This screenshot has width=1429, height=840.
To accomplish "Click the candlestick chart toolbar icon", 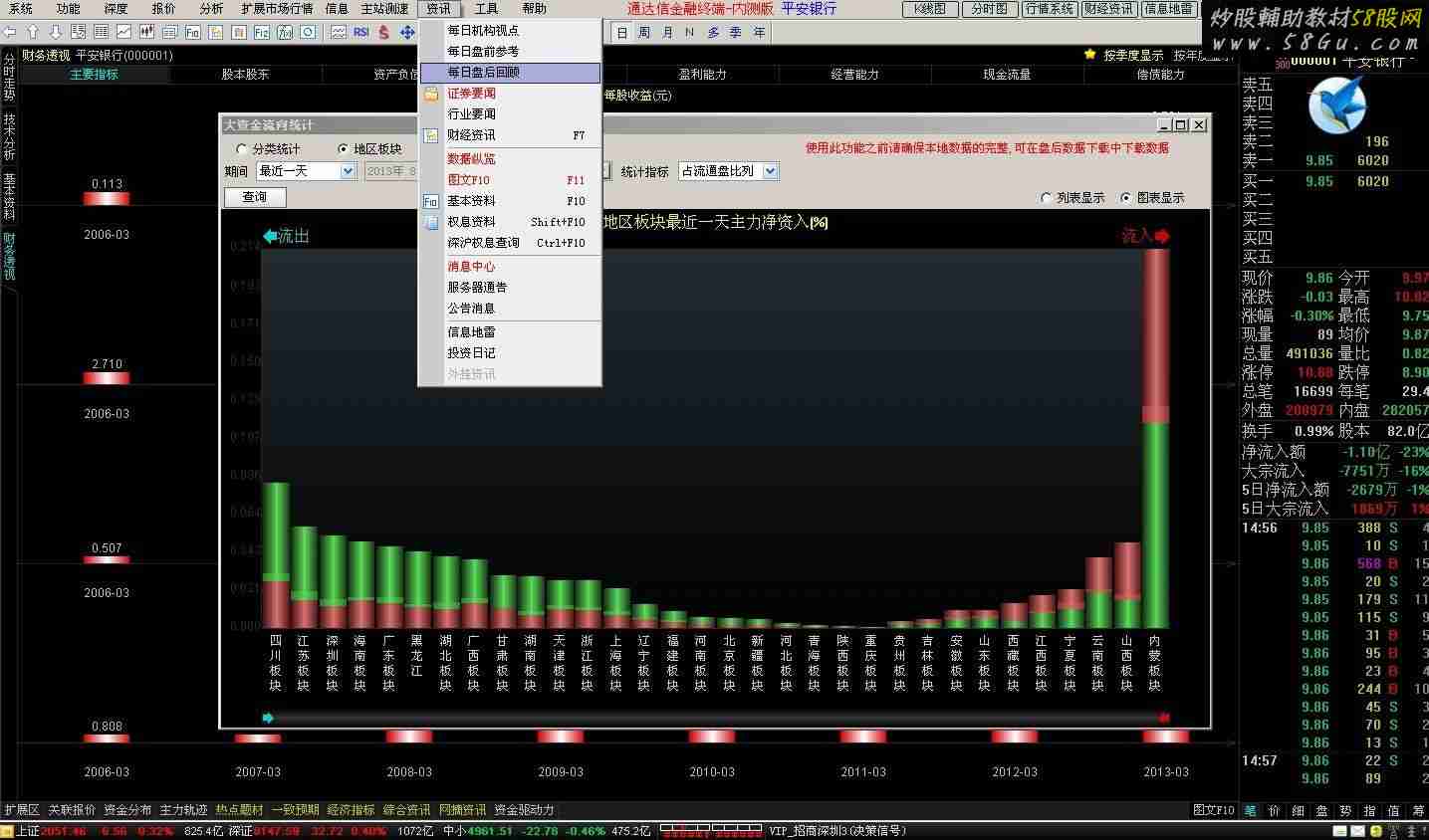I will (x=147, y=32).
